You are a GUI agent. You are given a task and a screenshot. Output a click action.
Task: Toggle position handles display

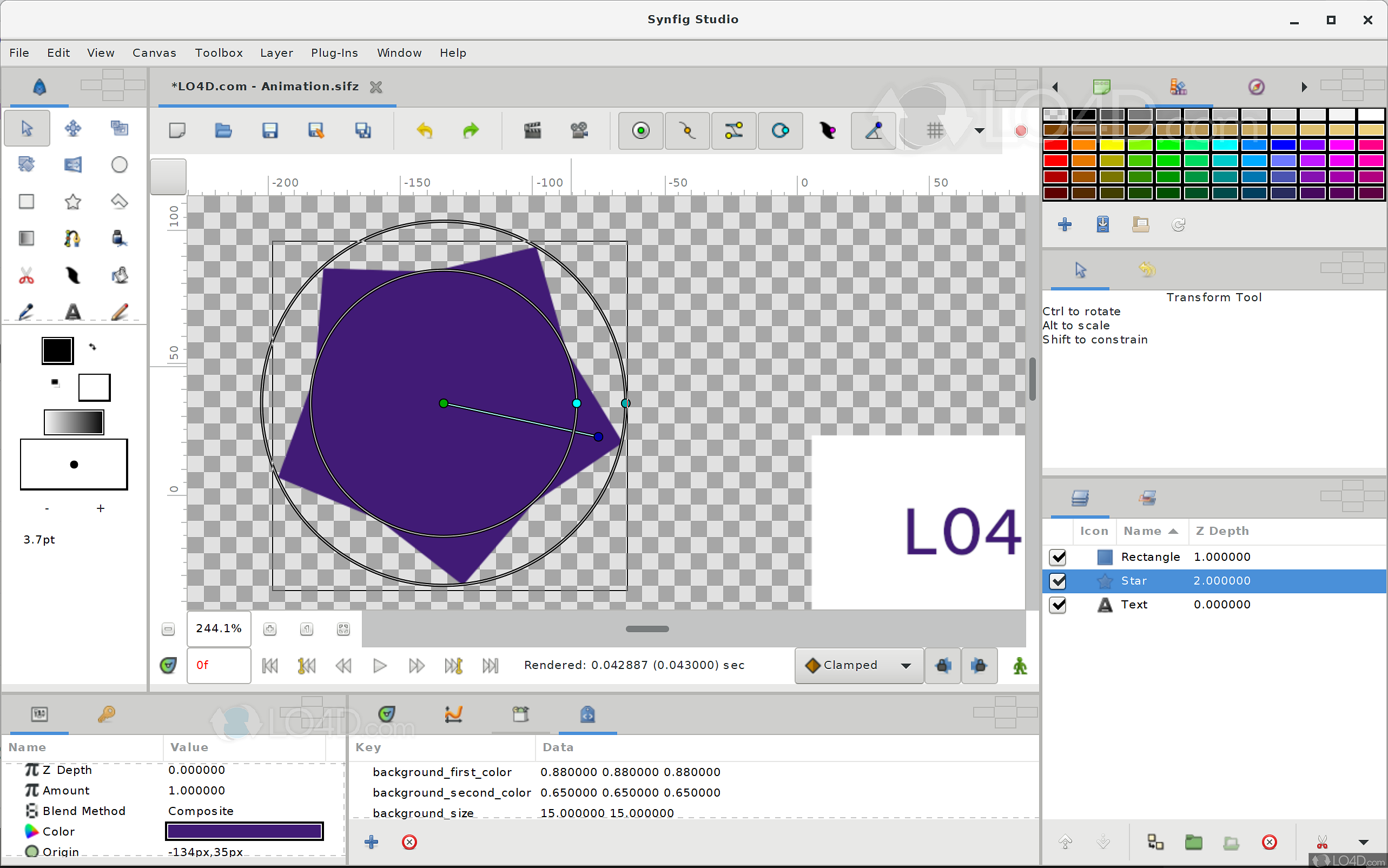(x=640, y=131)
